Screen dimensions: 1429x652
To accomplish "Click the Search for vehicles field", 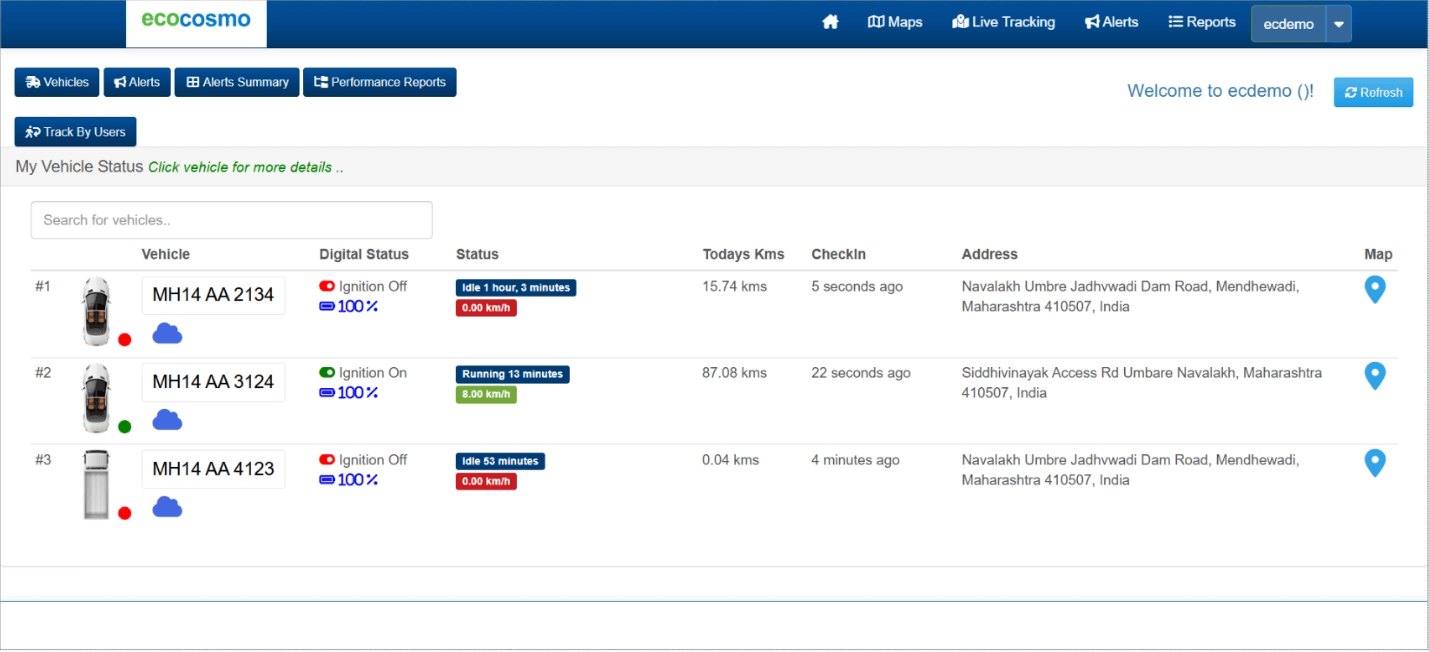I will 231,220.
